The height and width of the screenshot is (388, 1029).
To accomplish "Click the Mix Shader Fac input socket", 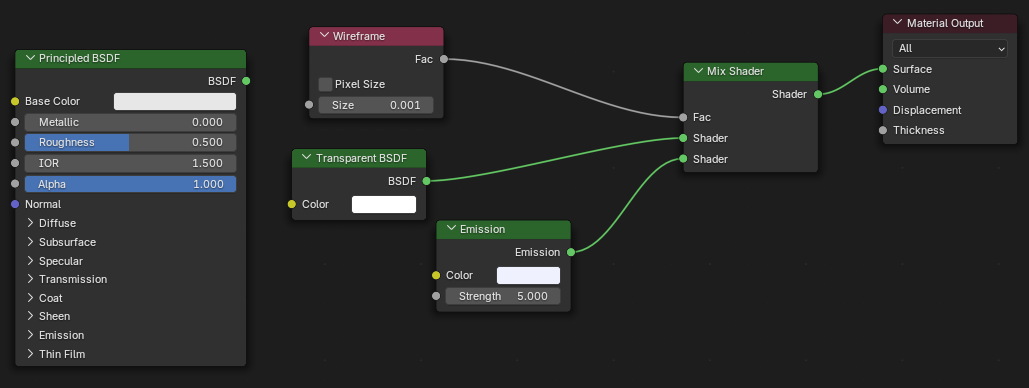I will (x=683, y=118).
